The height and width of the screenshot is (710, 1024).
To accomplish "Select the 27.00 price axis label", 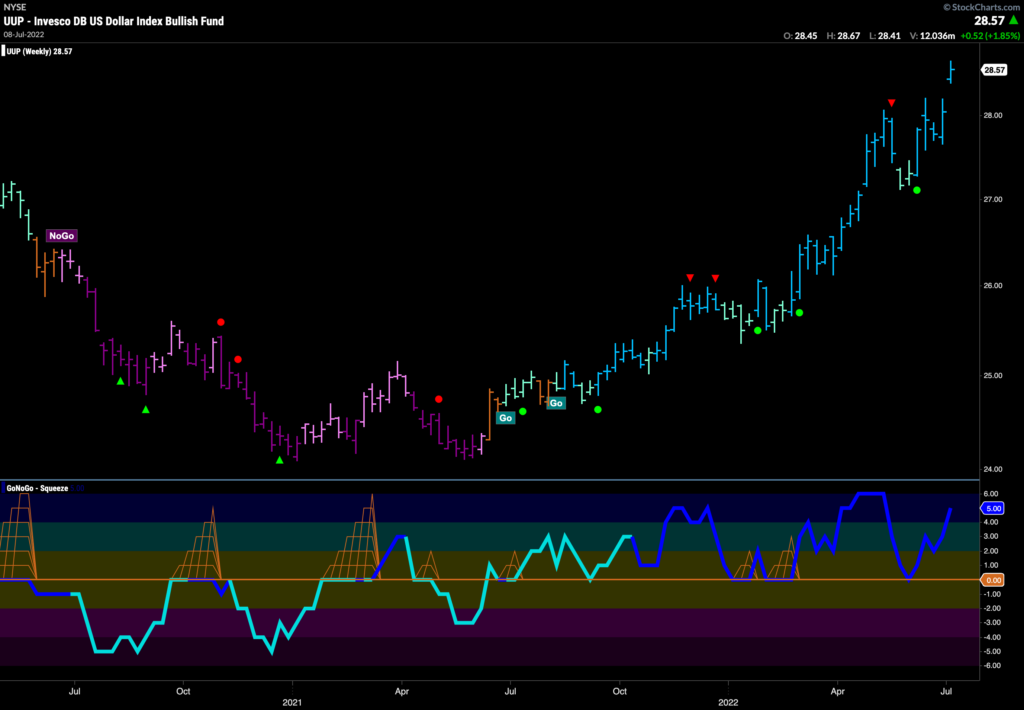I will tap(993, 199).
